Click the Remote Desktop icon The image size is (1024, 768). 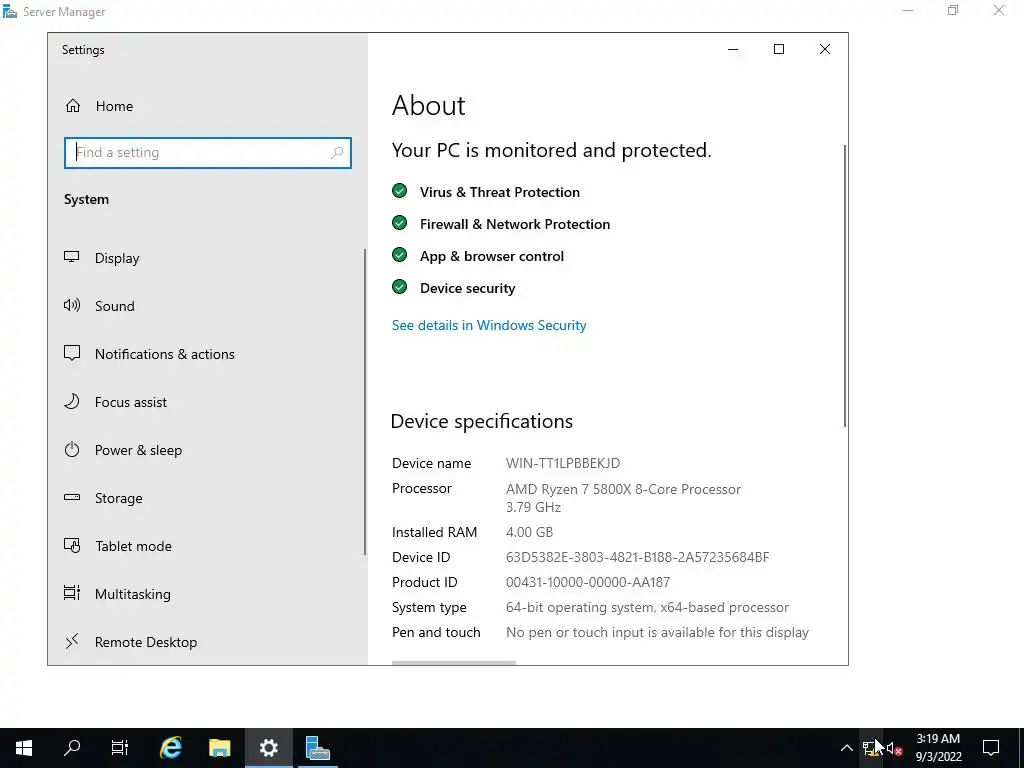72,641
